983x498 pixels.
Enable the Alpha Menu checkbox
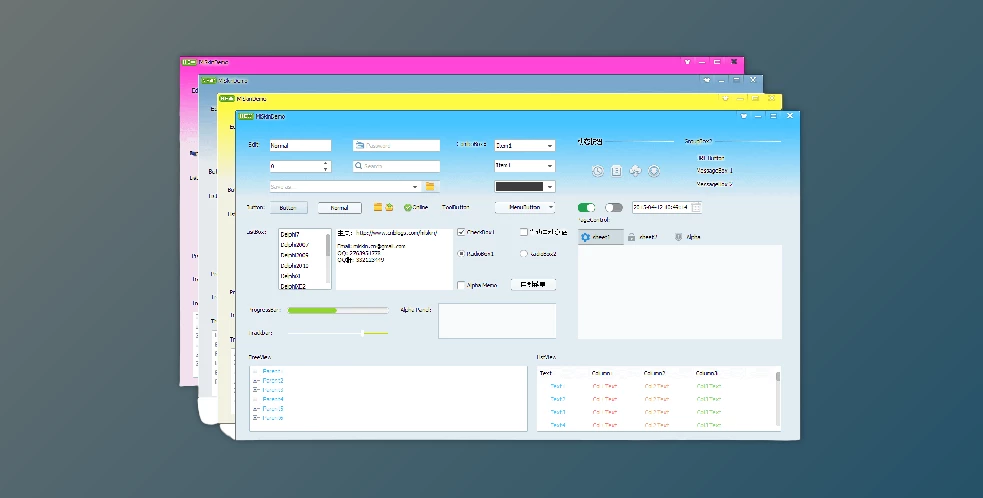pyautogui.click(x=461, y=285)
